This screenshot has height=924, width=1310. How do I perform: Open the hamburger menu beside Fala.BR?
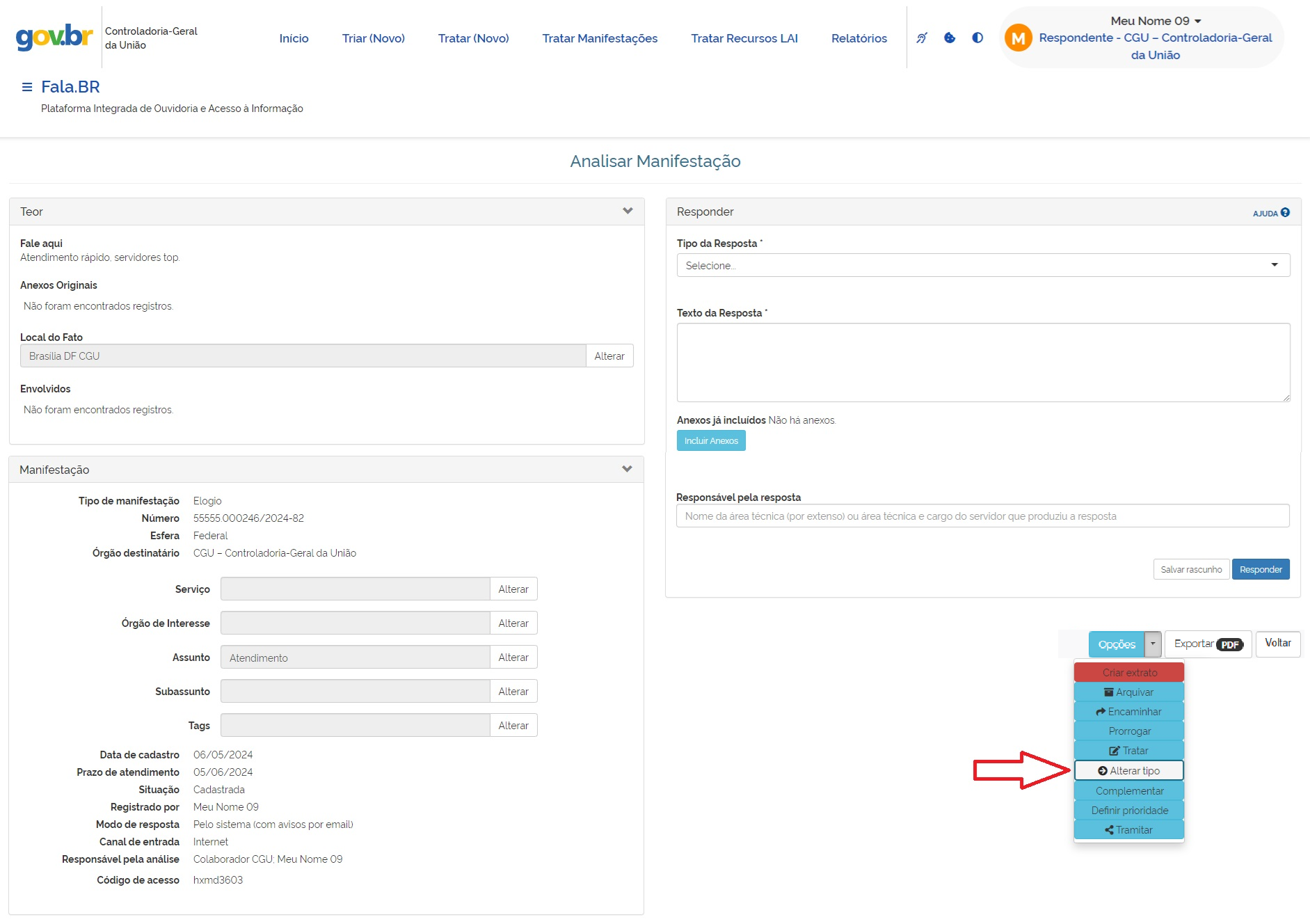point(27,87)
